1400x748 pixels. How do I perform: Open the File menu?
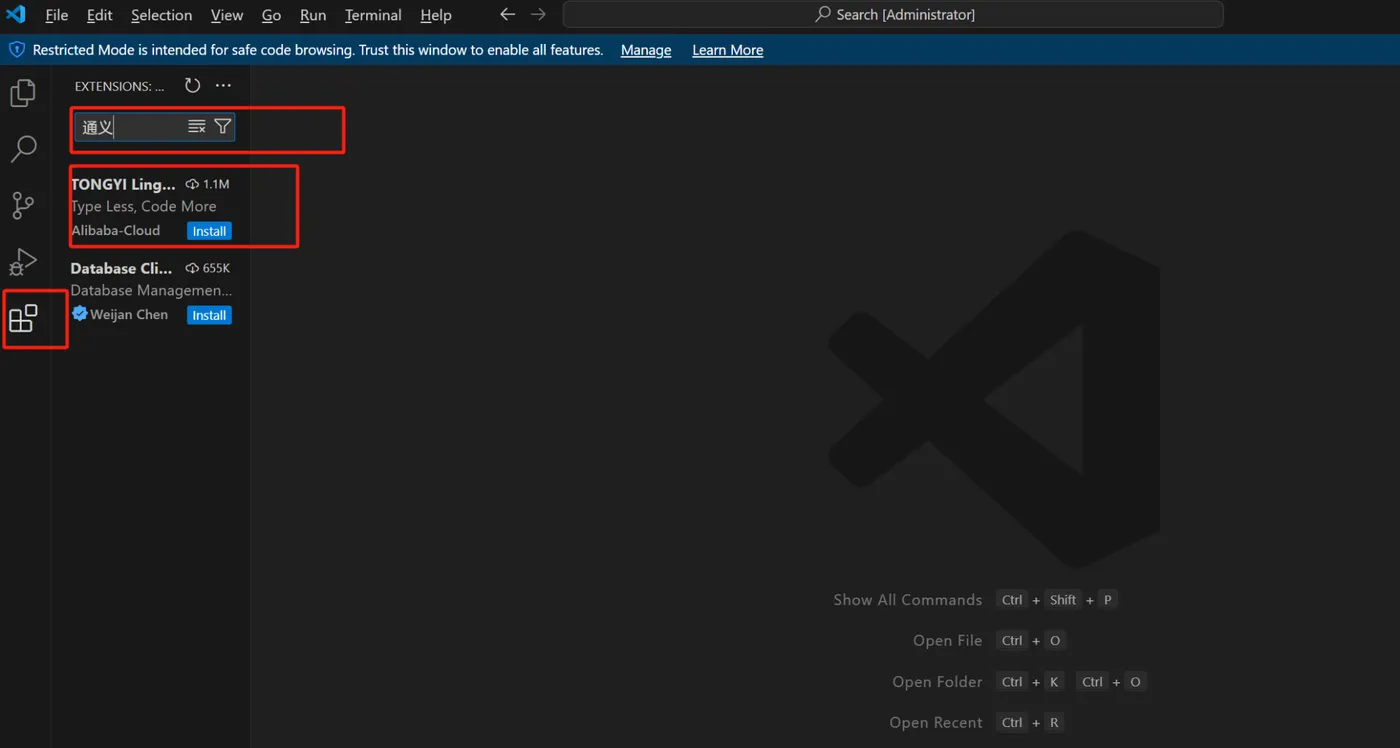57,15
